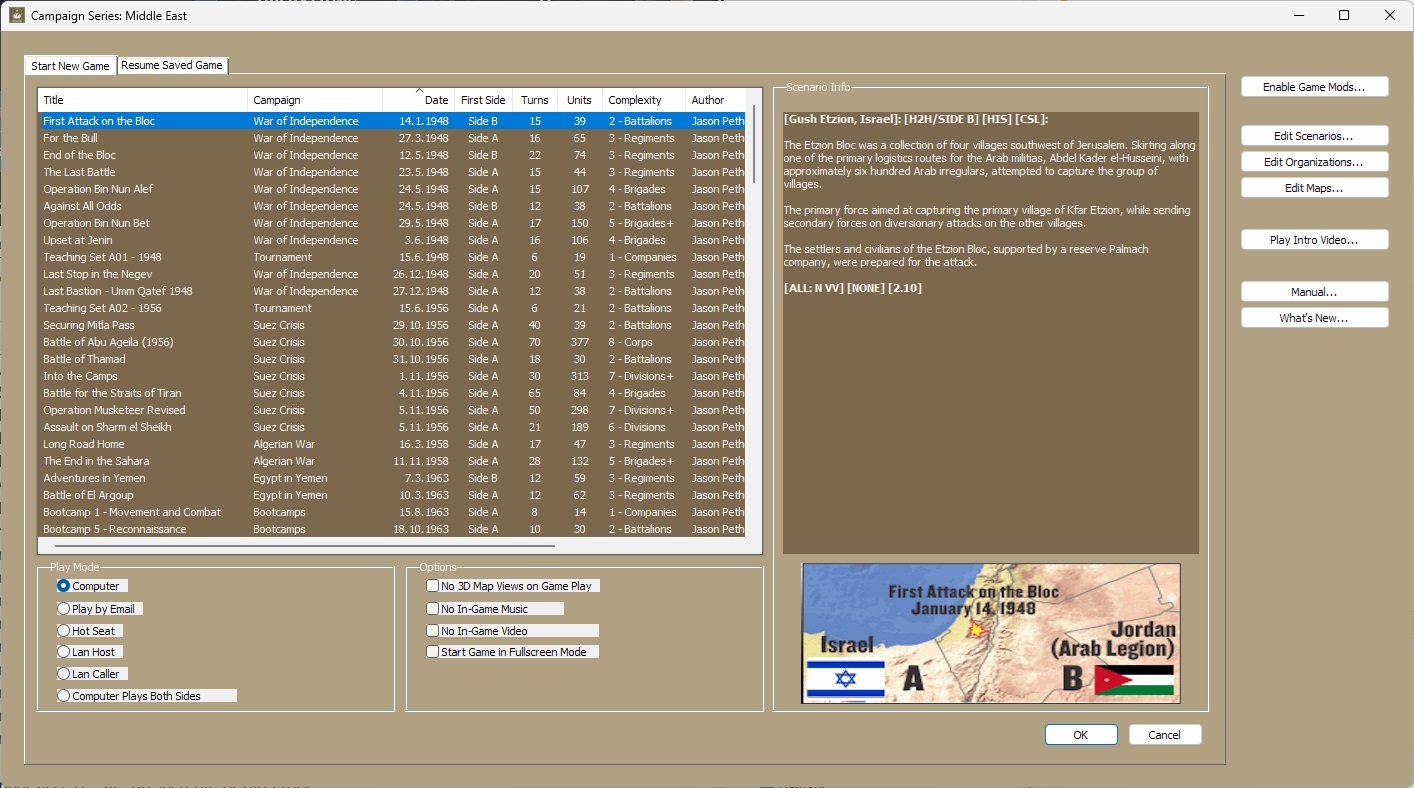This screenshot has width=1414, height=788.
Task: Switch to the Start New Game tab
Action: 70,66
